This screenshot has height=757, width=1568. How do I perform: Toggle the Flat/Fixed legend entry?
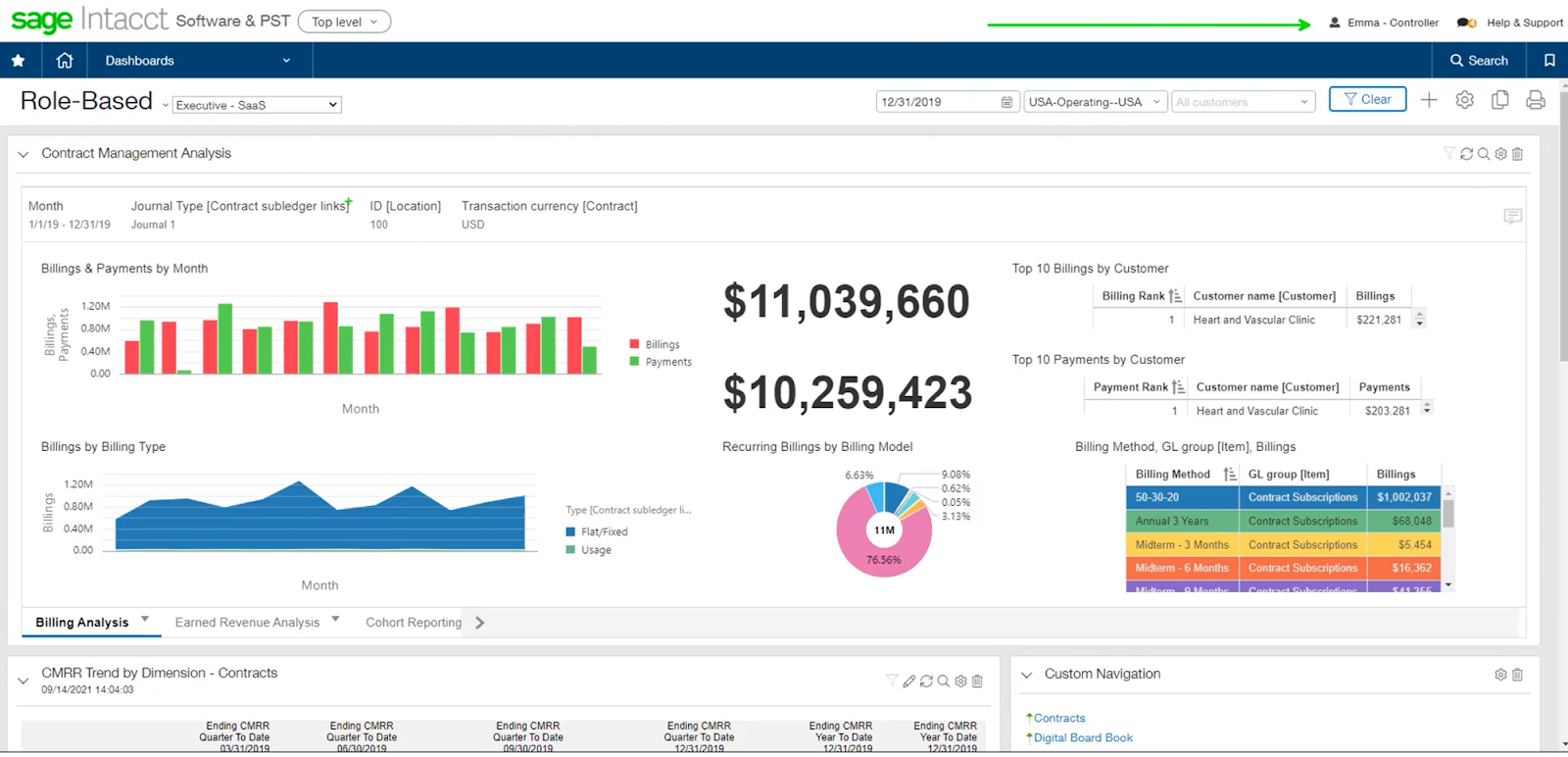(597, 531)
